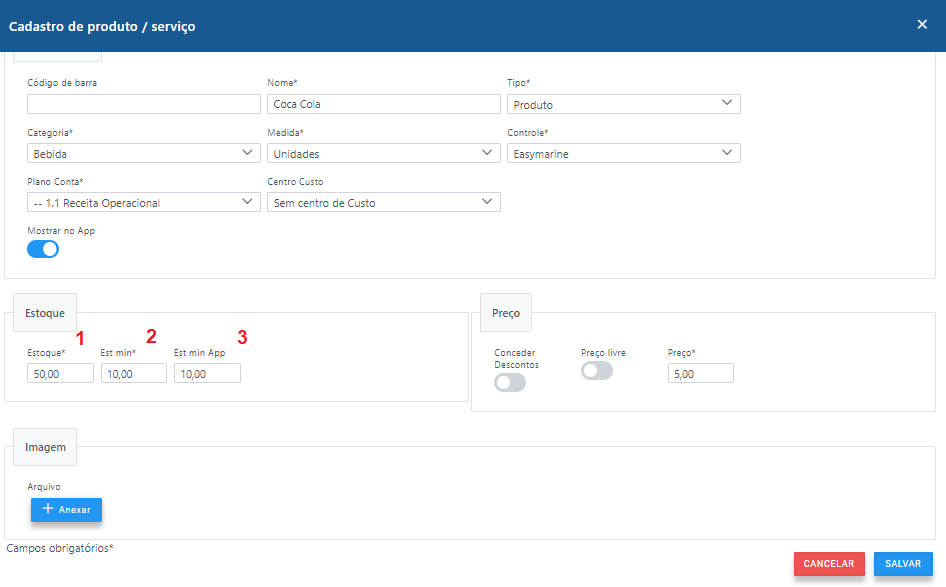Select the Imagem section tab
The height and width of the screenshot is (587, 946).
click(x=45, y=447)
